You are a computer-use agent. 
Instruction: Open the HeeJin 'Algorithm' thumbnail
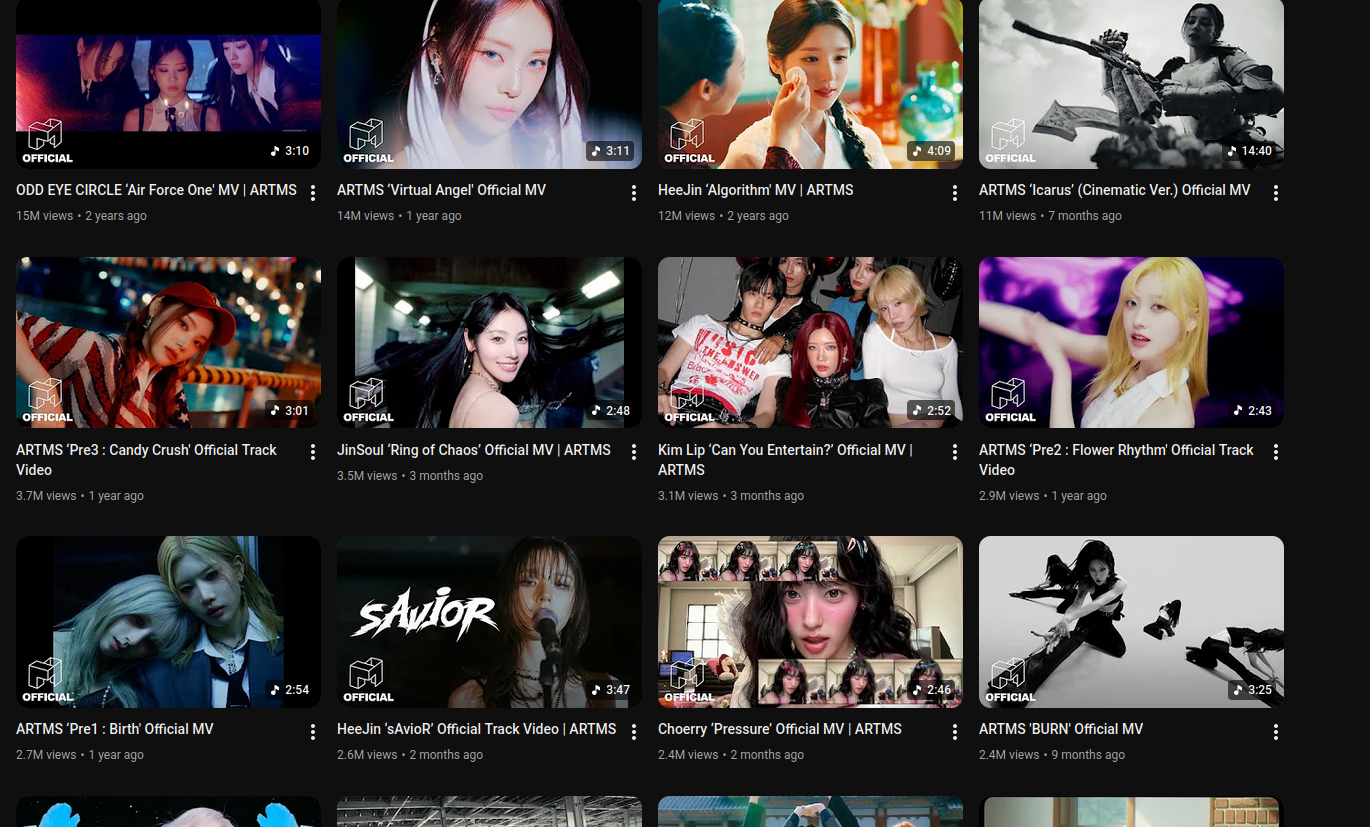(x=810, y=84)
